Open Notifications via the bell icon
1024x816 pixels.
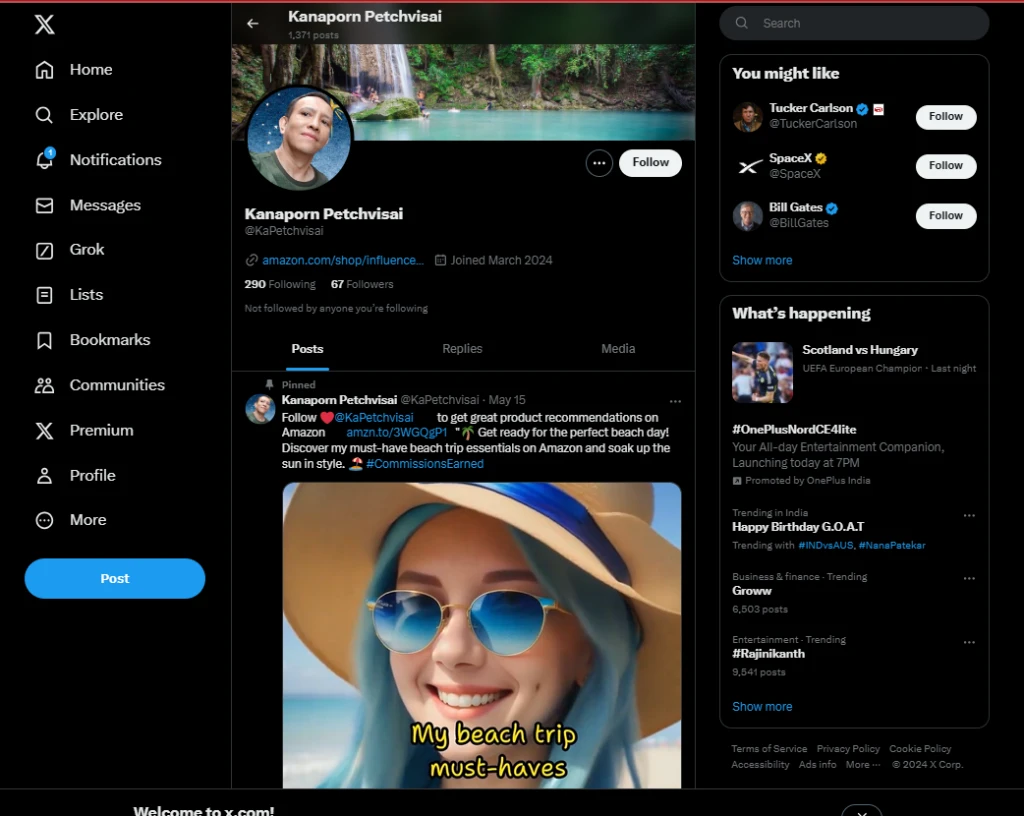coord(45,160)
